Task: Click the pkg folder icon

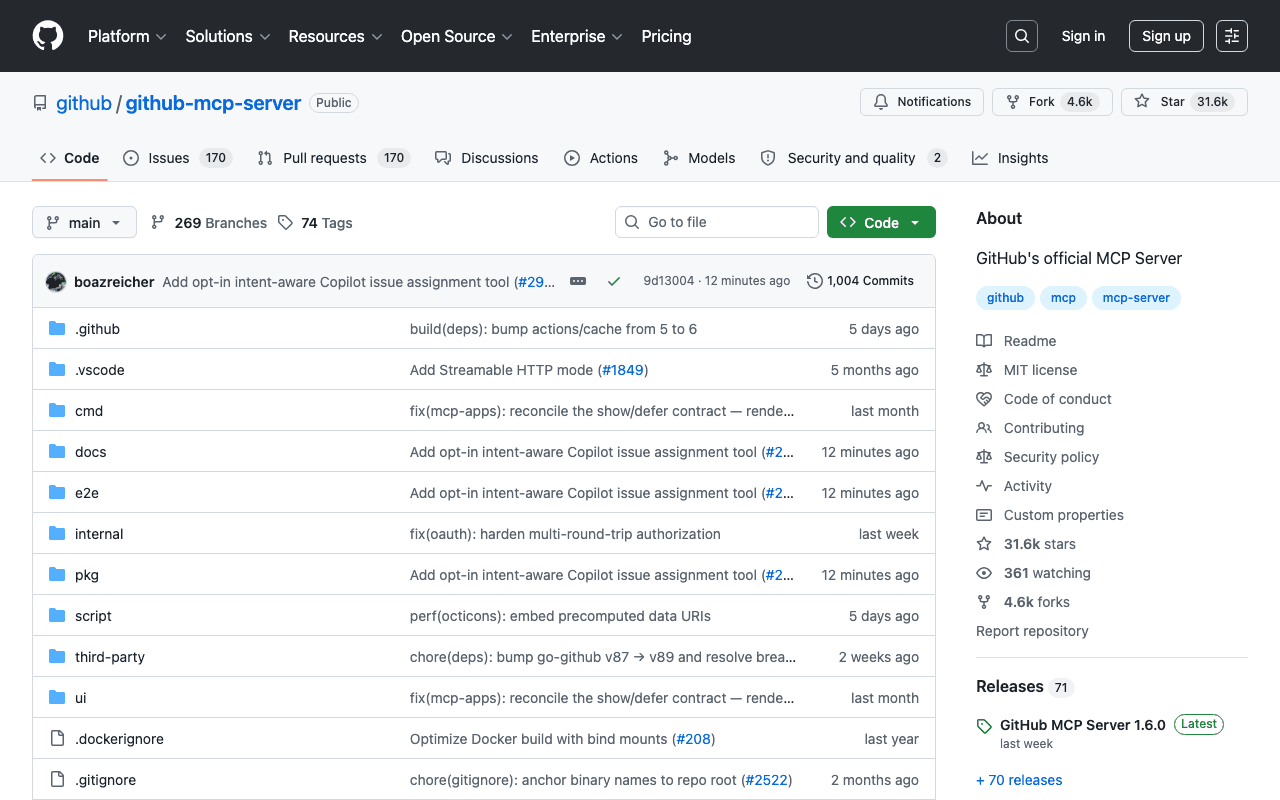Action: click(x=57, y=575)
